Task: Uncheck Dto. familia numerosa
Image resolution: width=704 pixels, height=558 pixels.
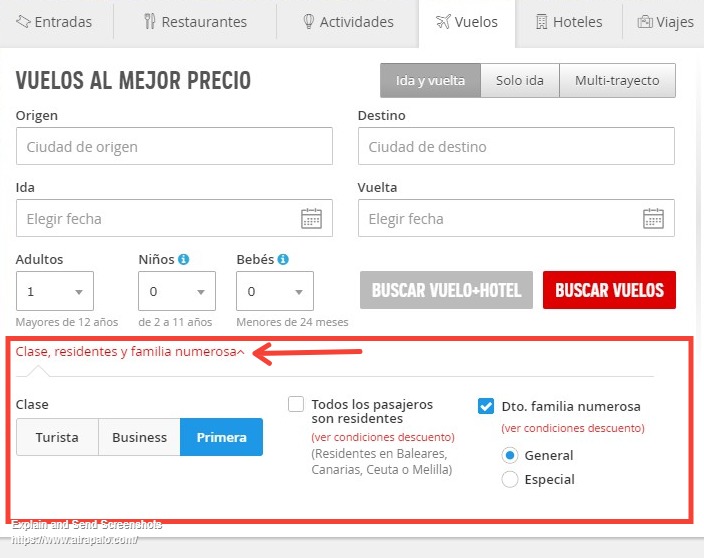Action: (x=486, y=406)
